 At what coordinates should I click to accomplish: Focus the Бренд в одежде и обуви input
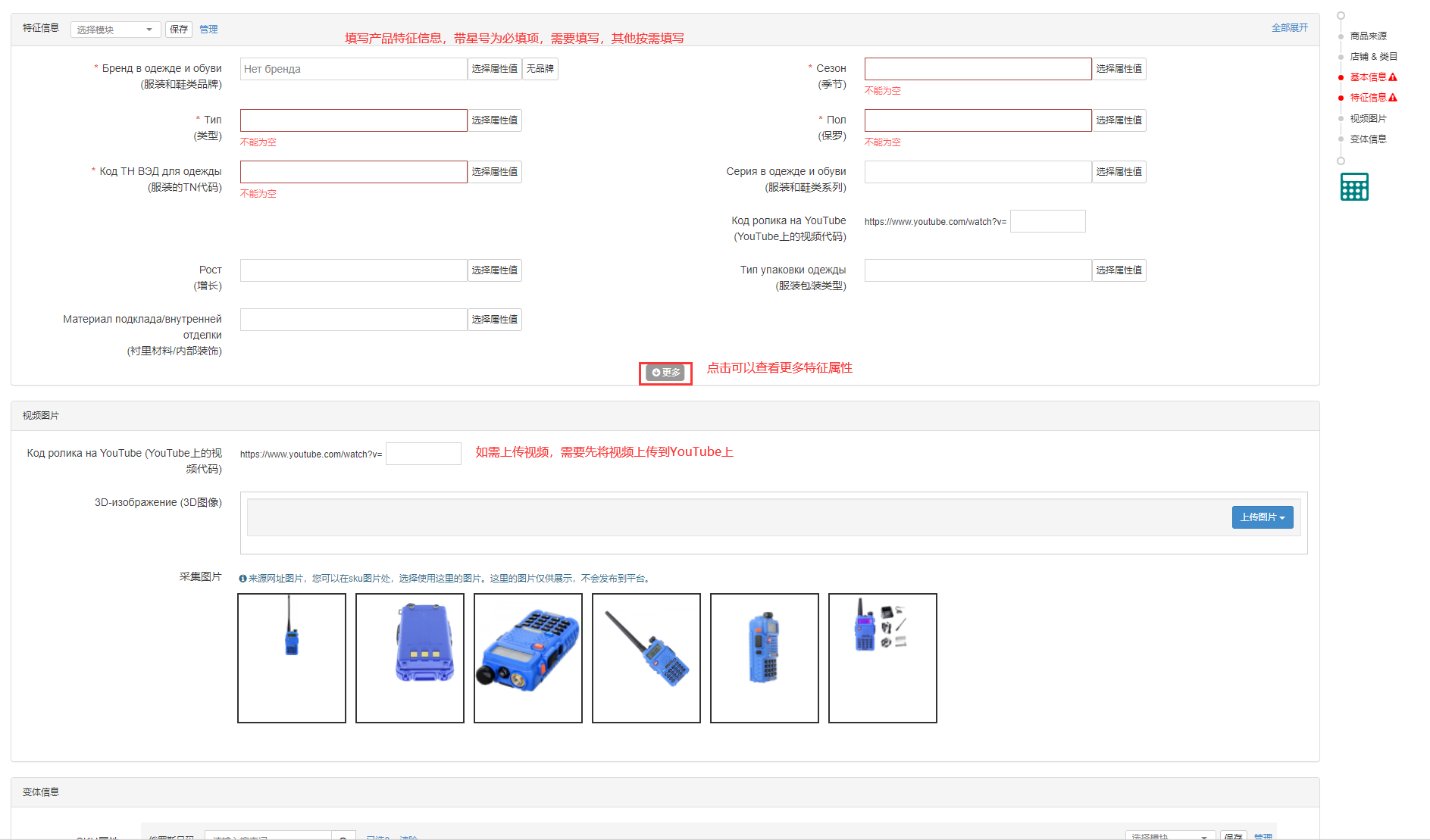pos(353,69)
